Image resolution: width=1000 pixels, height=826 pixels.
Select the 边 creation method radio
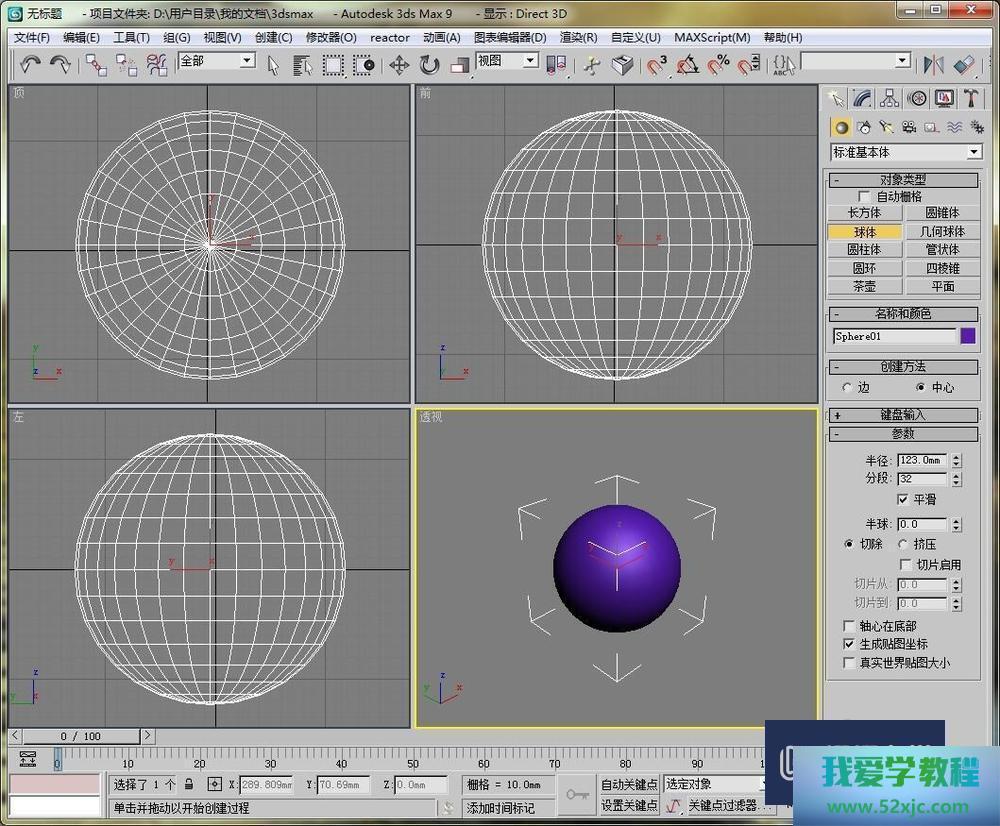[x=848, y=387]
